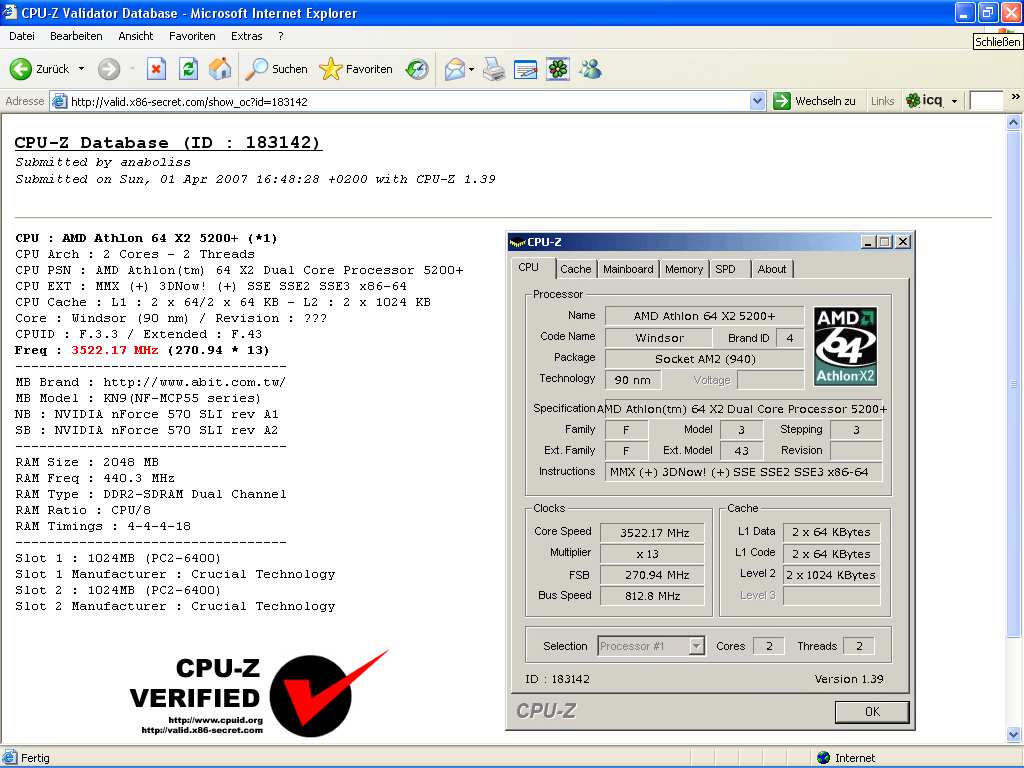Image resolution: width=1024 pixels, height=768 pixels.
Task: Open the Favoriten menu
Action: [x=192, y=36]
